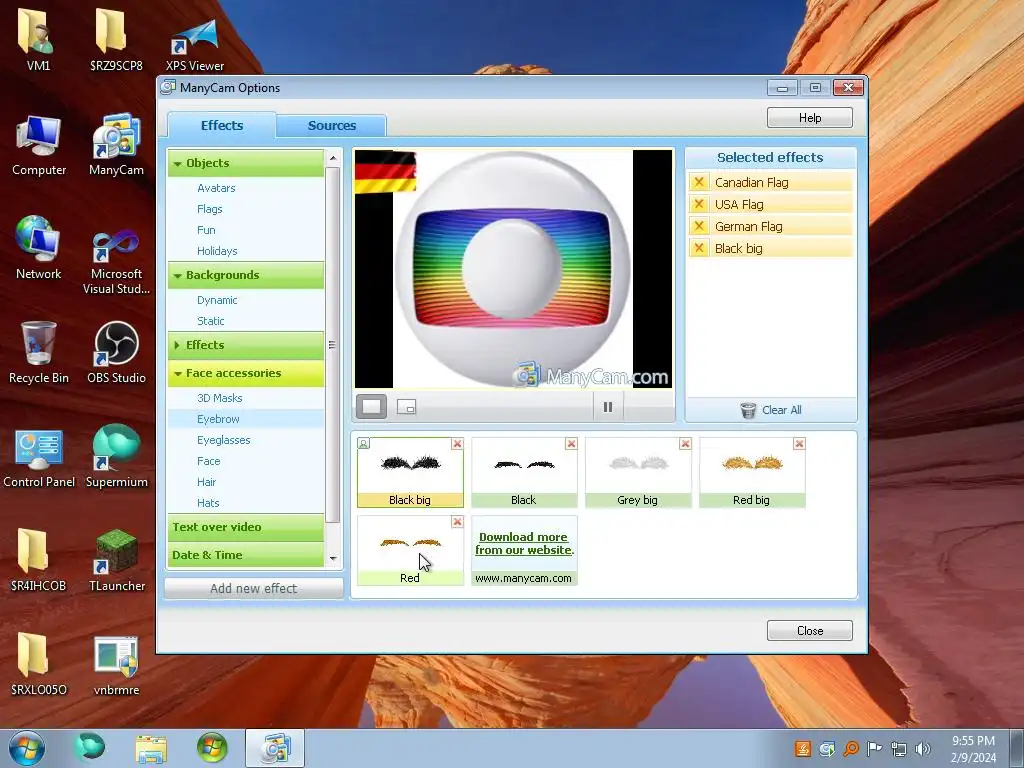Screen dimensions: 1024x768
Task: Select Fun under Objects
Action: point(206,230)
